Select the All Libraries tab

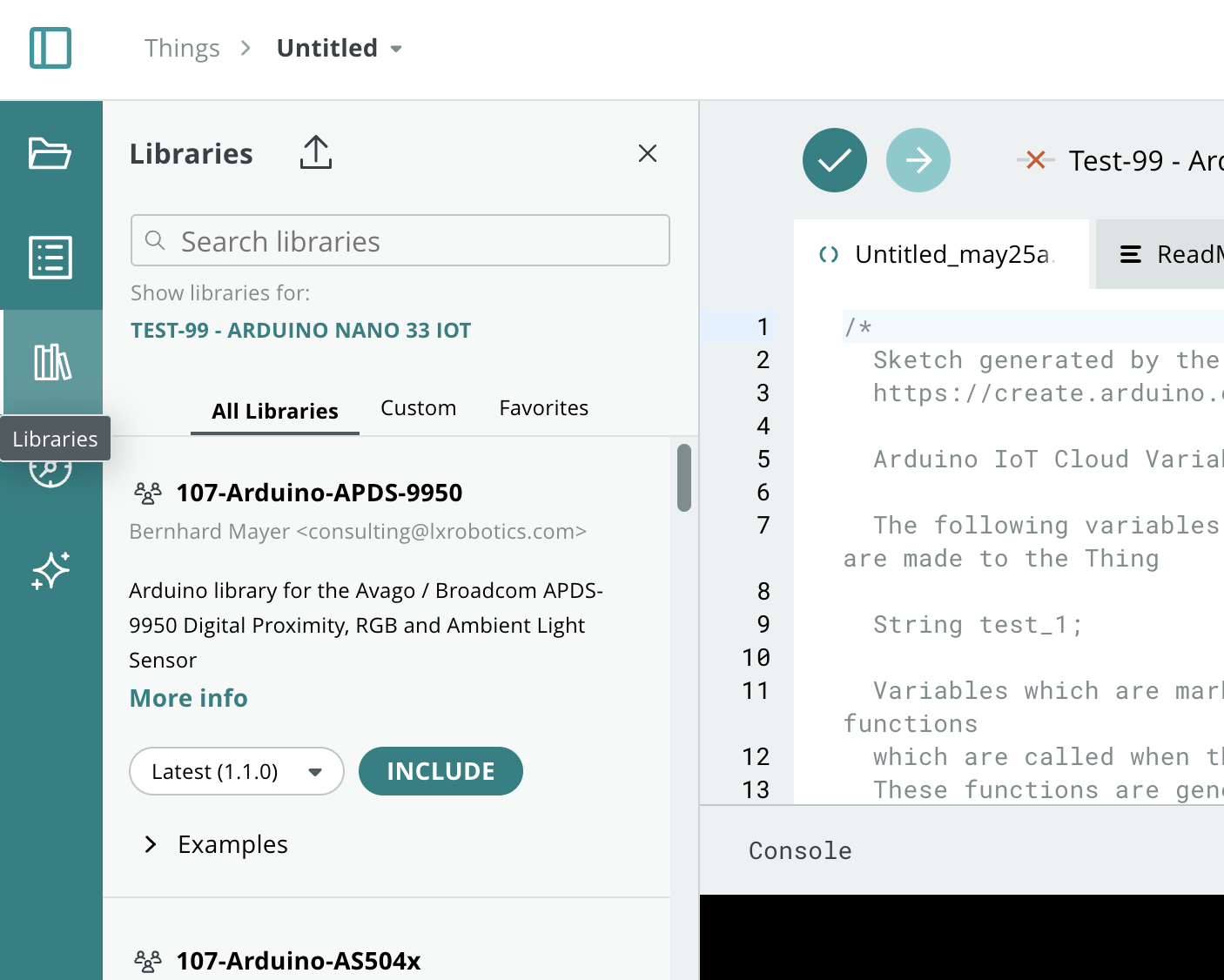pos(274,411)
